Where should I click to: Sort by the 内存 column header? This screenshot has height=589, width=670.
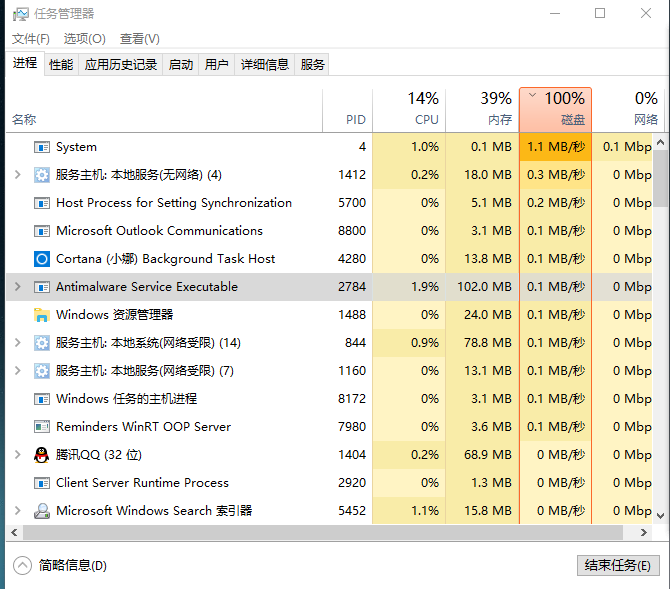click(x=482, y=110)
